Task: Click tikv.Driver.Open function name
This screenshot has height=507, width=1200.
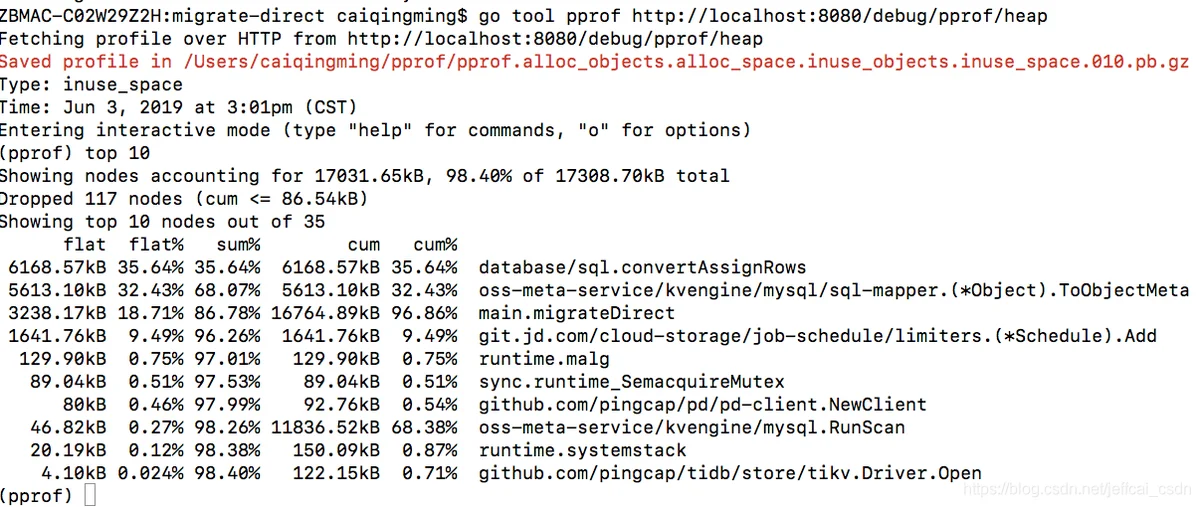Action: pos(730,474)
